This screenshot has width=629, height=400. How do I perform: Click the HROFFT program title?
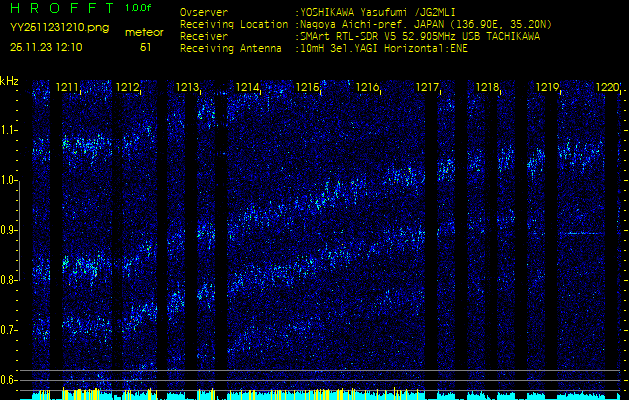click(62, 8)
